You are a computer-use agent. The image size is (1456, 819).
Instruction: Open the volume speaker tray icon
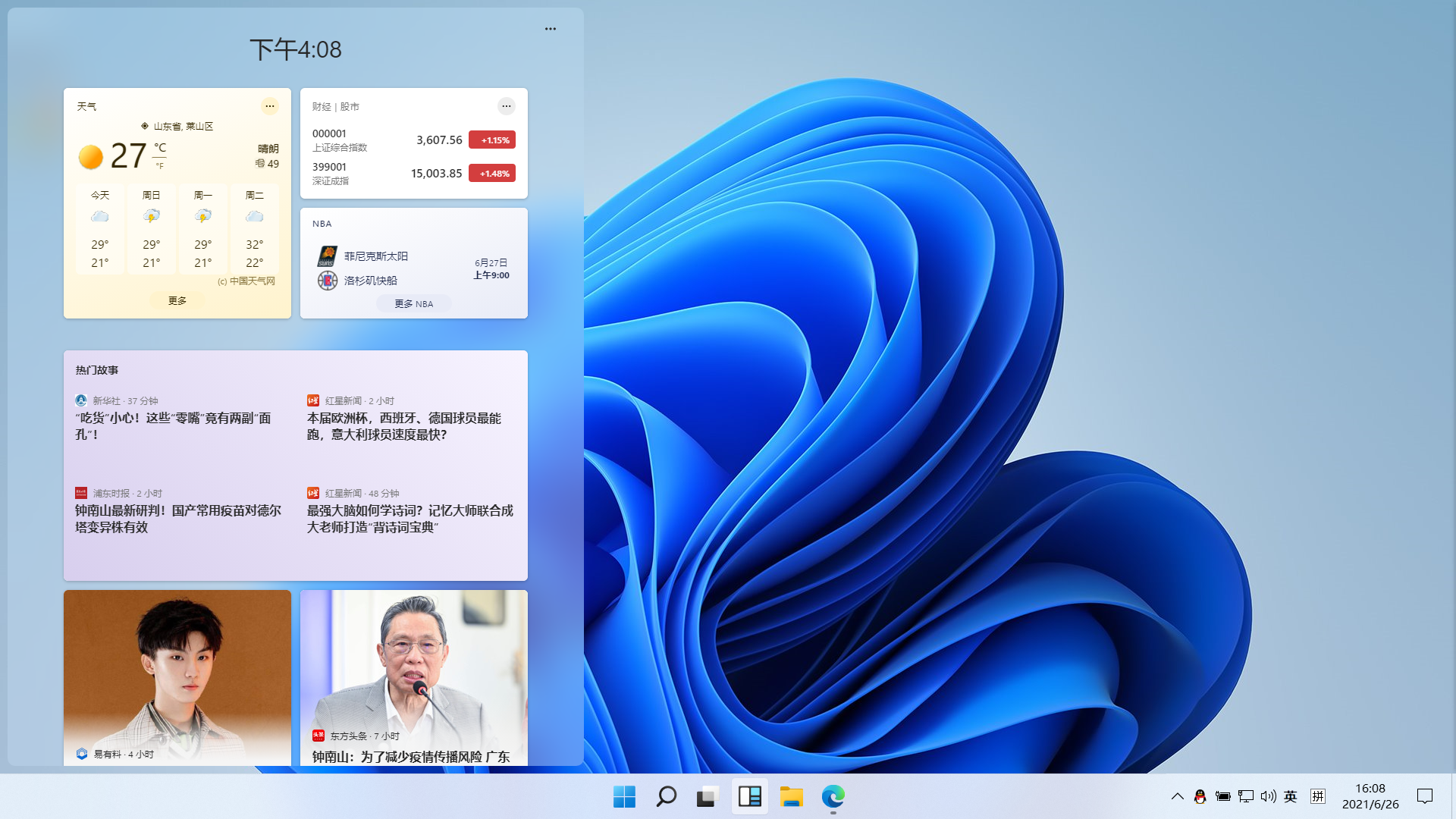[1268, 796]
